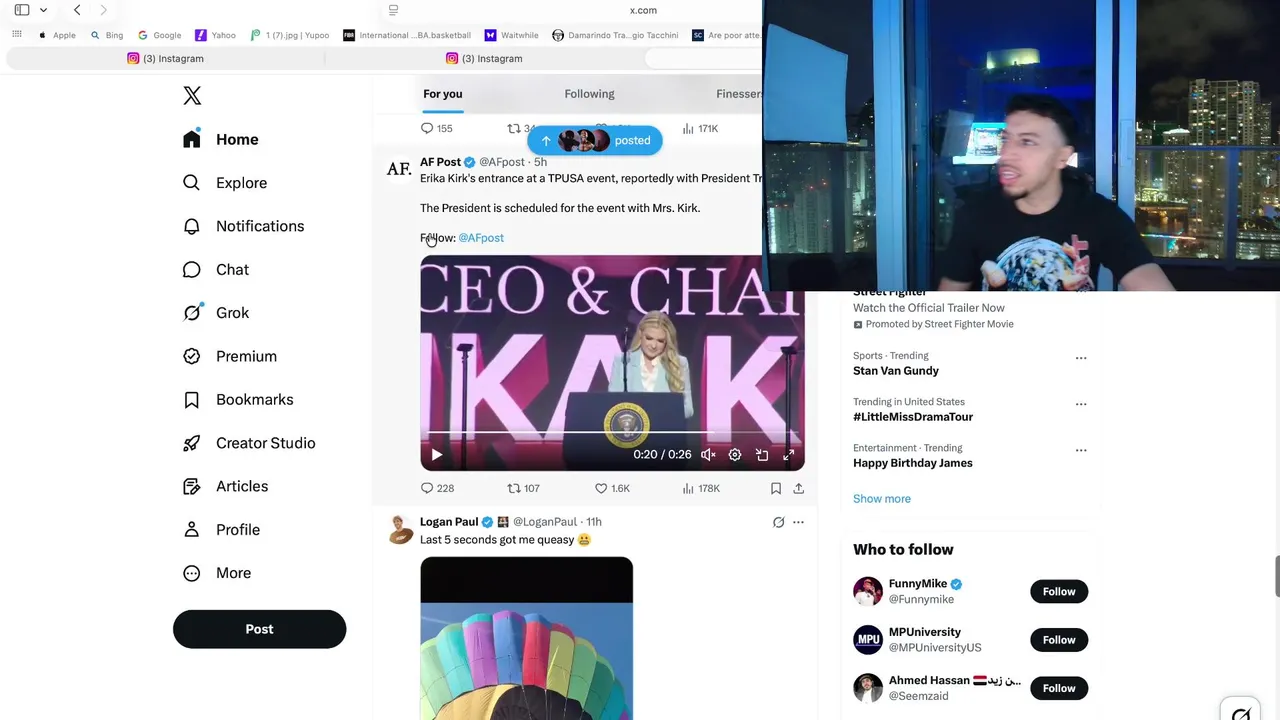Open more options on Logan Paul post
The height and width of the screenshot is (720, 1280).
click(798, 522)
